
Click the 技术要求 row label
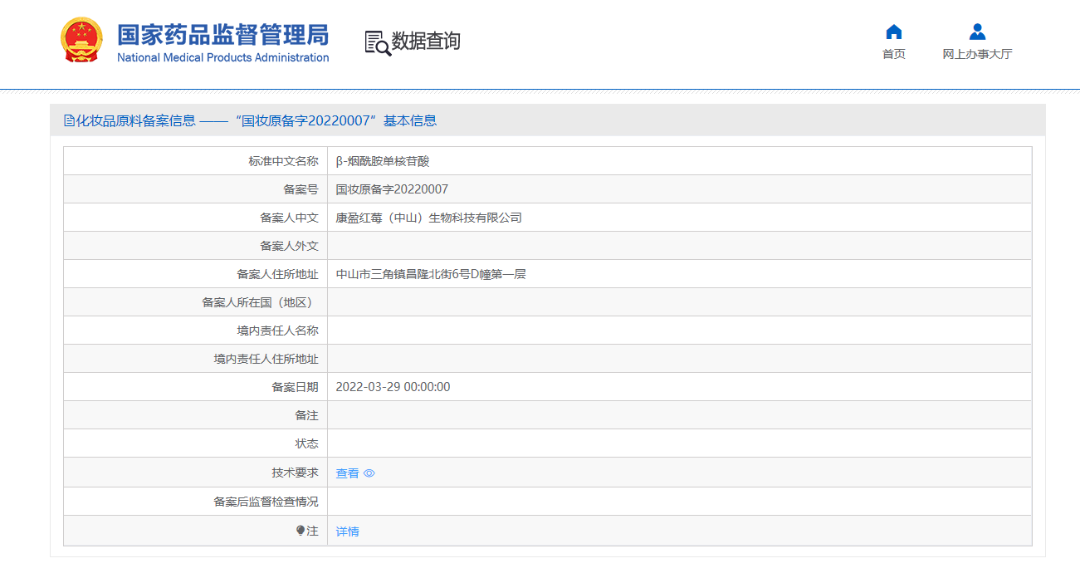click(x=294, y=473)
